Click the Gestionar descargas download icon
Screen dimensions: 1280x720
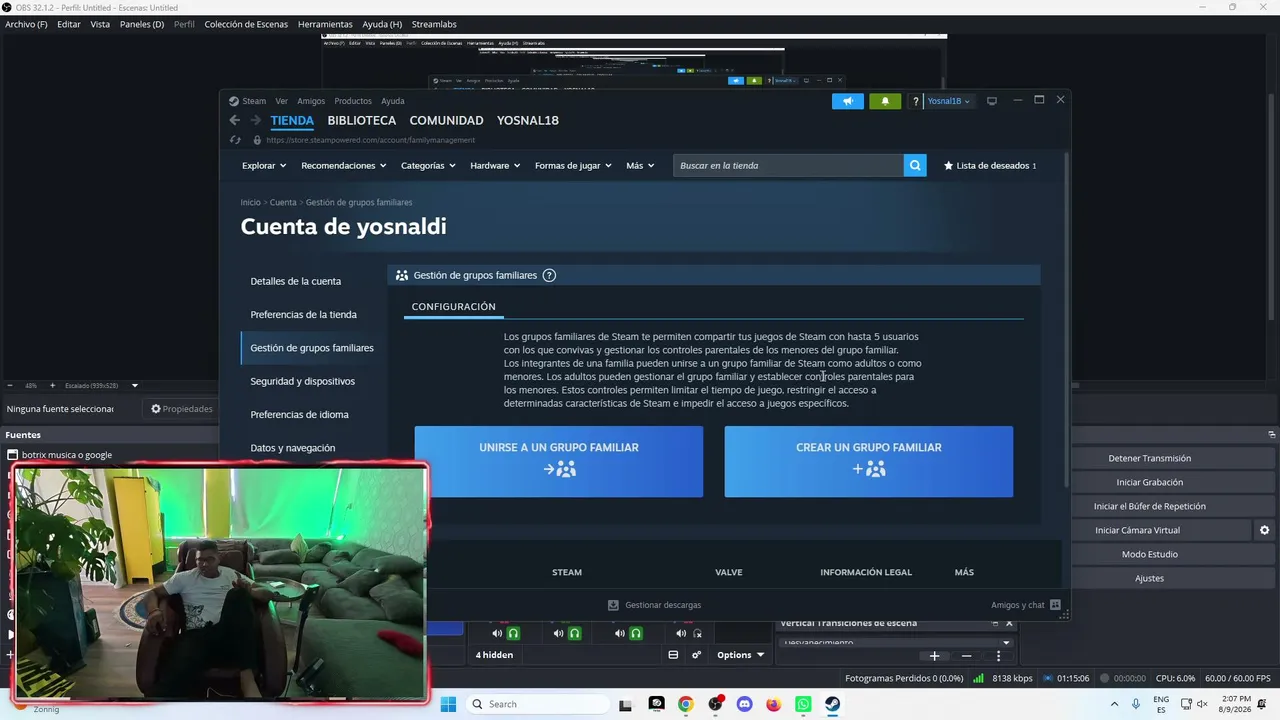(613, 605)
